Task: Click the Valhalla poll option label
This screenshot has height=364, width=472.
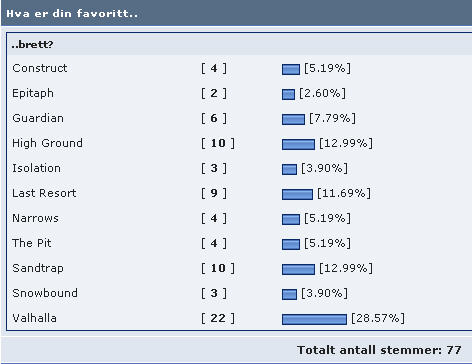Action: tap(34, 318)
